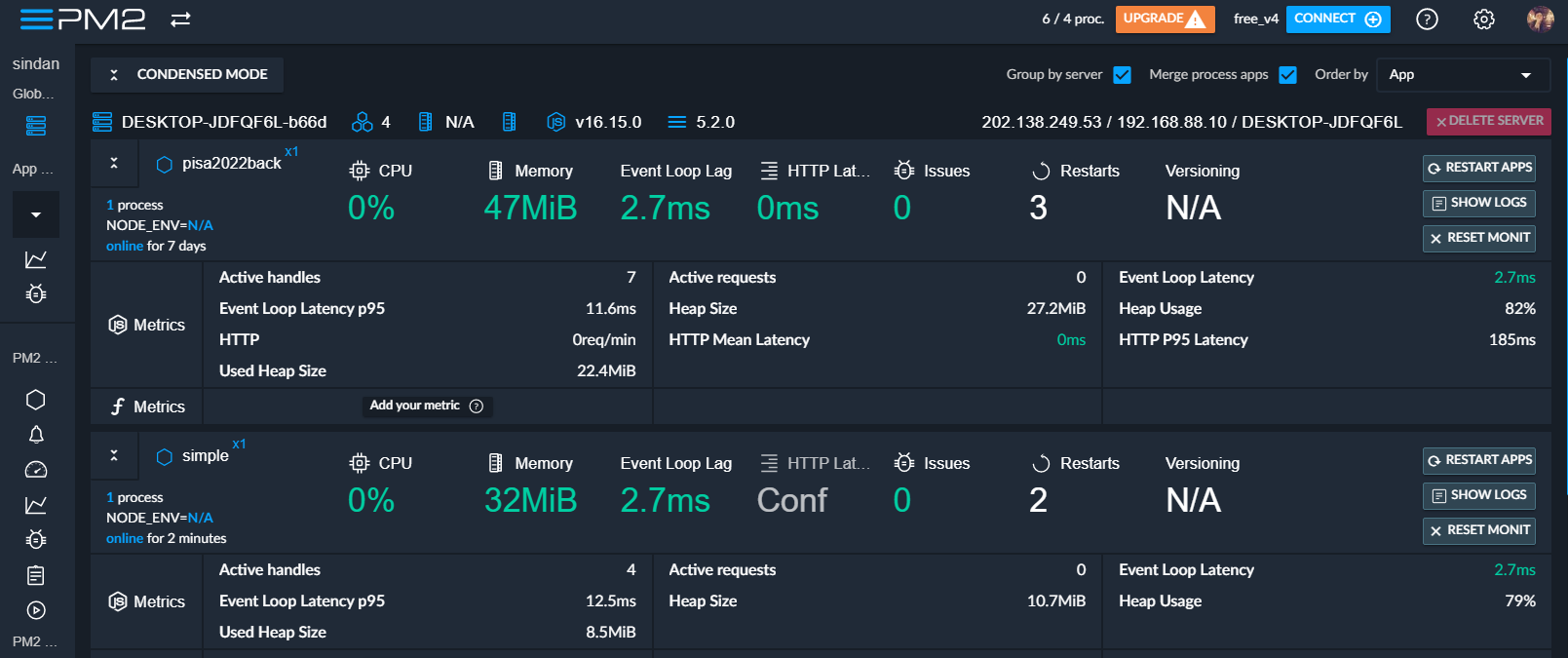Click the HTTP P95 Latency 185ms row

click(1327, 339)
